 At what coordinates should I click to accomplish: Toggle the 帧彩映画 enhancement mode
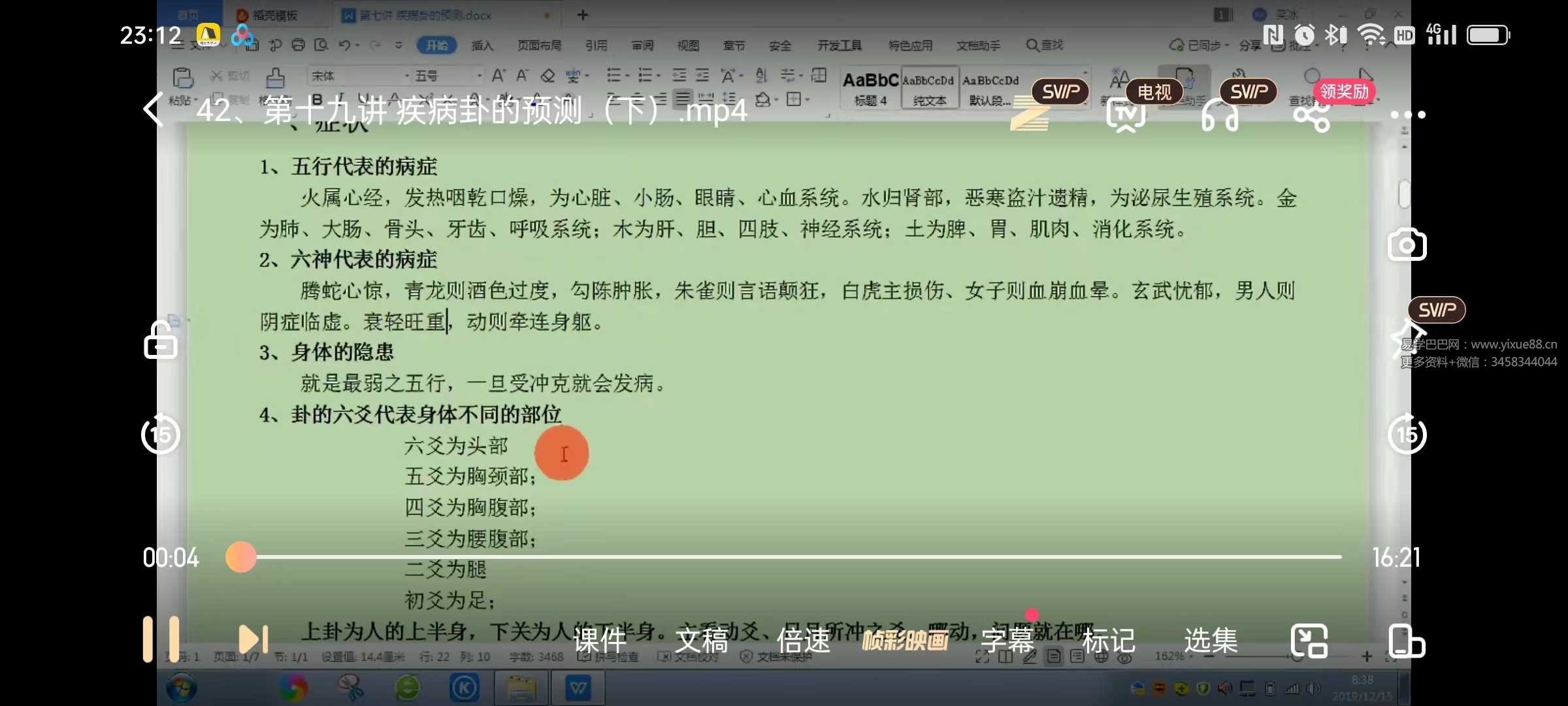click(x=905, y=640)
